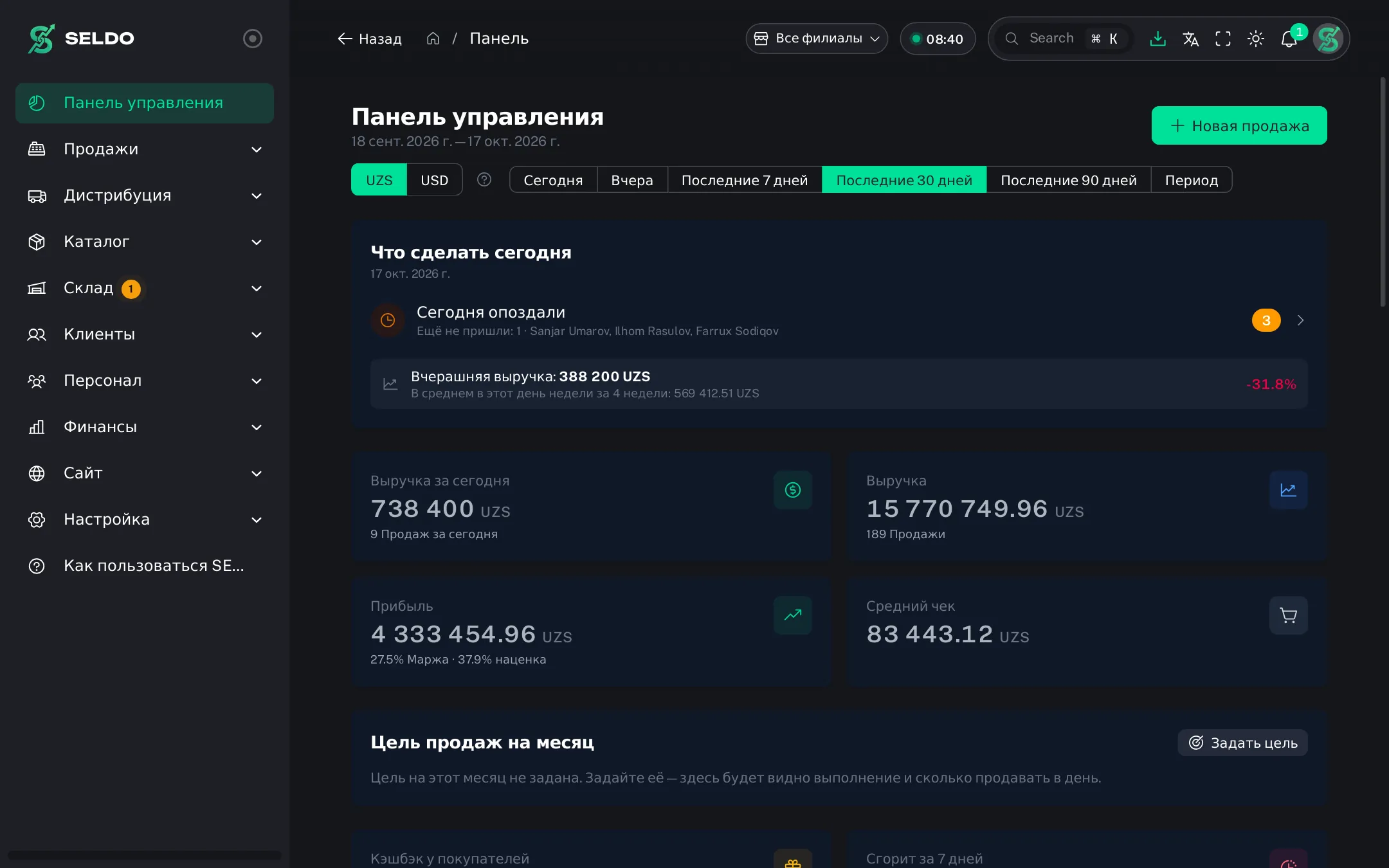This screenshot has height=868, width=1389.
Task: Click the Search input field
Action: coord(1064,39)
